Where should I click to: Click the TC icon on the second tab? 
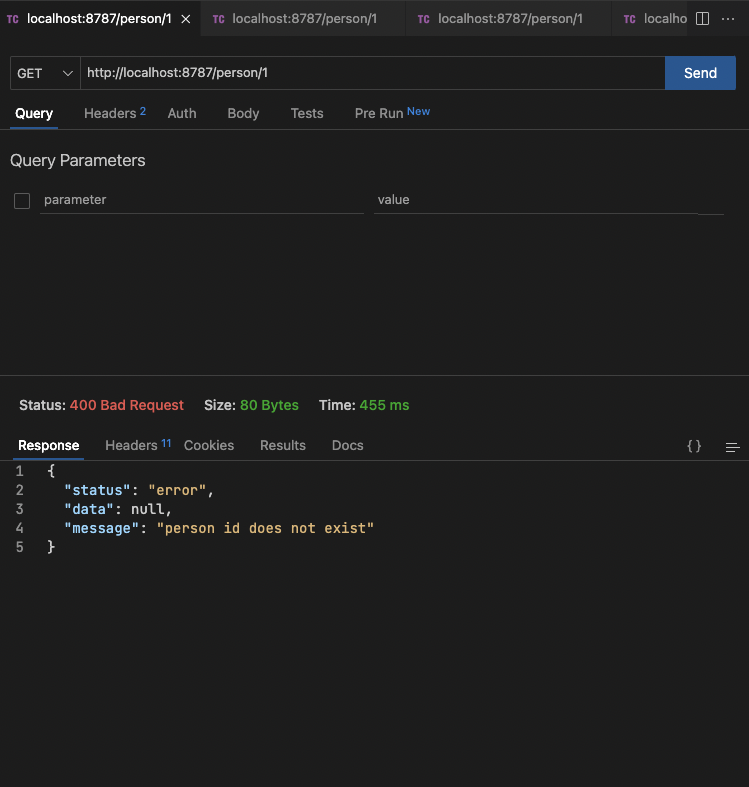pos(218,19)
